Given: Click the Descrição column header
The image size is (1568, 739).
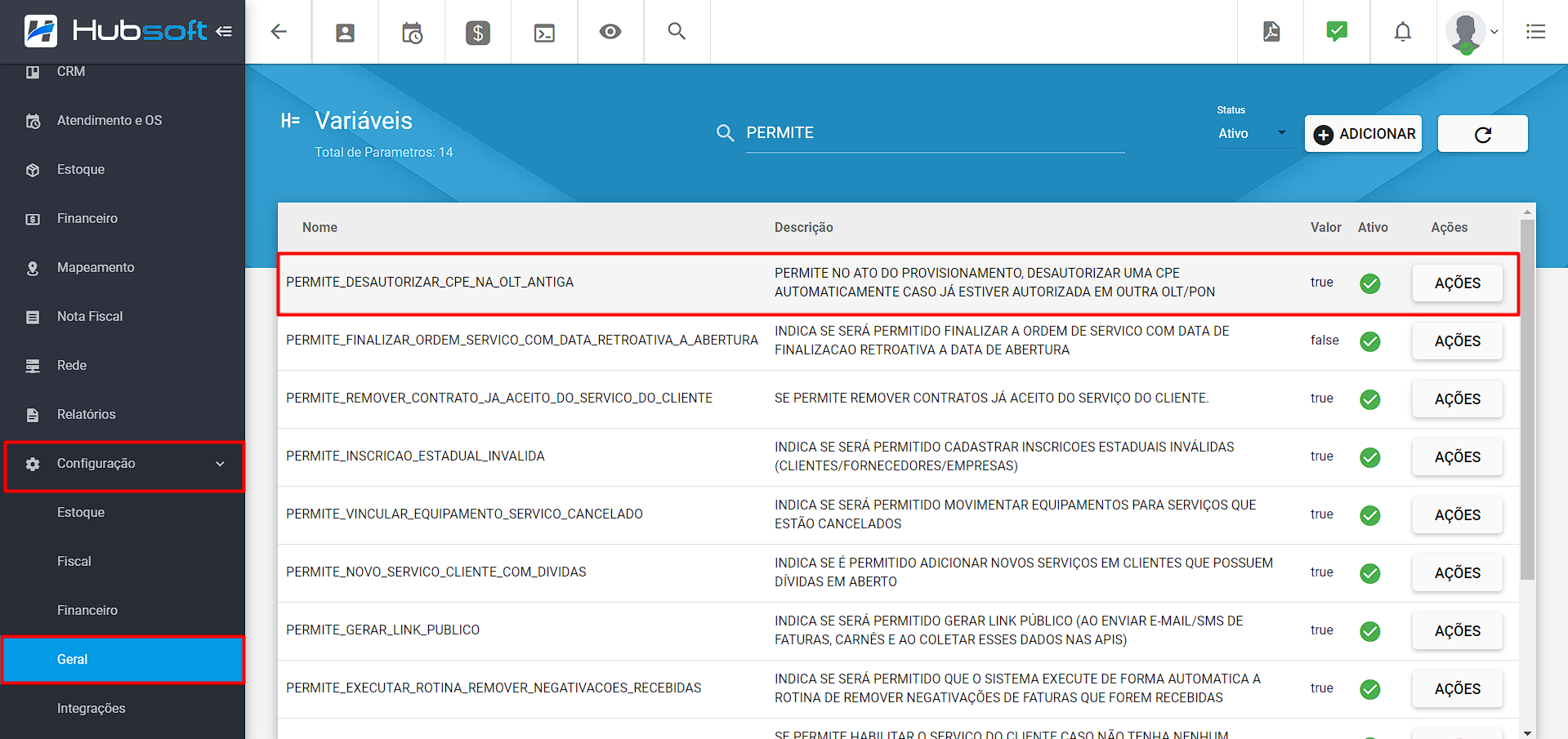Looking at the screenshot, I should pyautogui.click(x=804, y=228).
